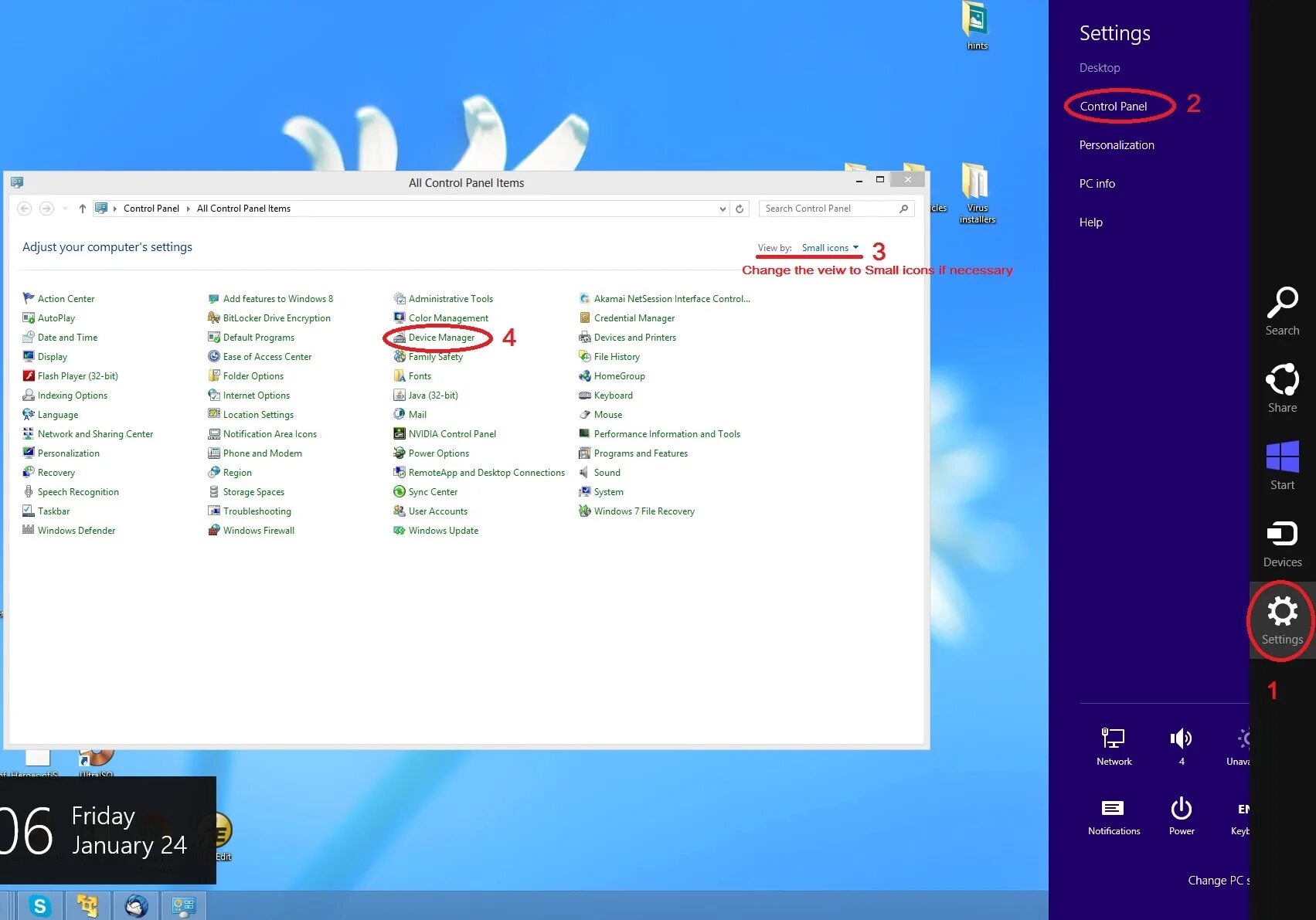Viewport: 1316px width, 920px height.
Task: Click the Thunderbird taskbar icon
Action: 136,905
